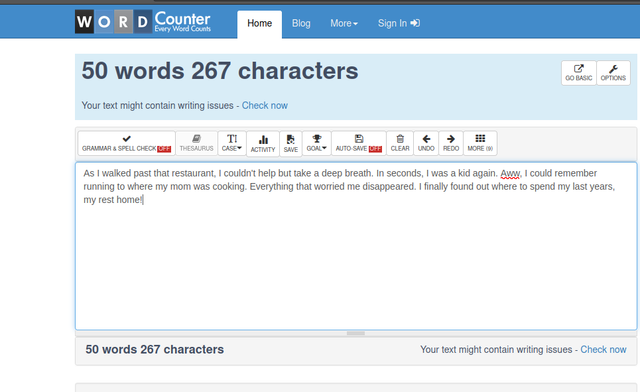Grab the textarea resize handle

pyautogui.click(x=356, y=333)
